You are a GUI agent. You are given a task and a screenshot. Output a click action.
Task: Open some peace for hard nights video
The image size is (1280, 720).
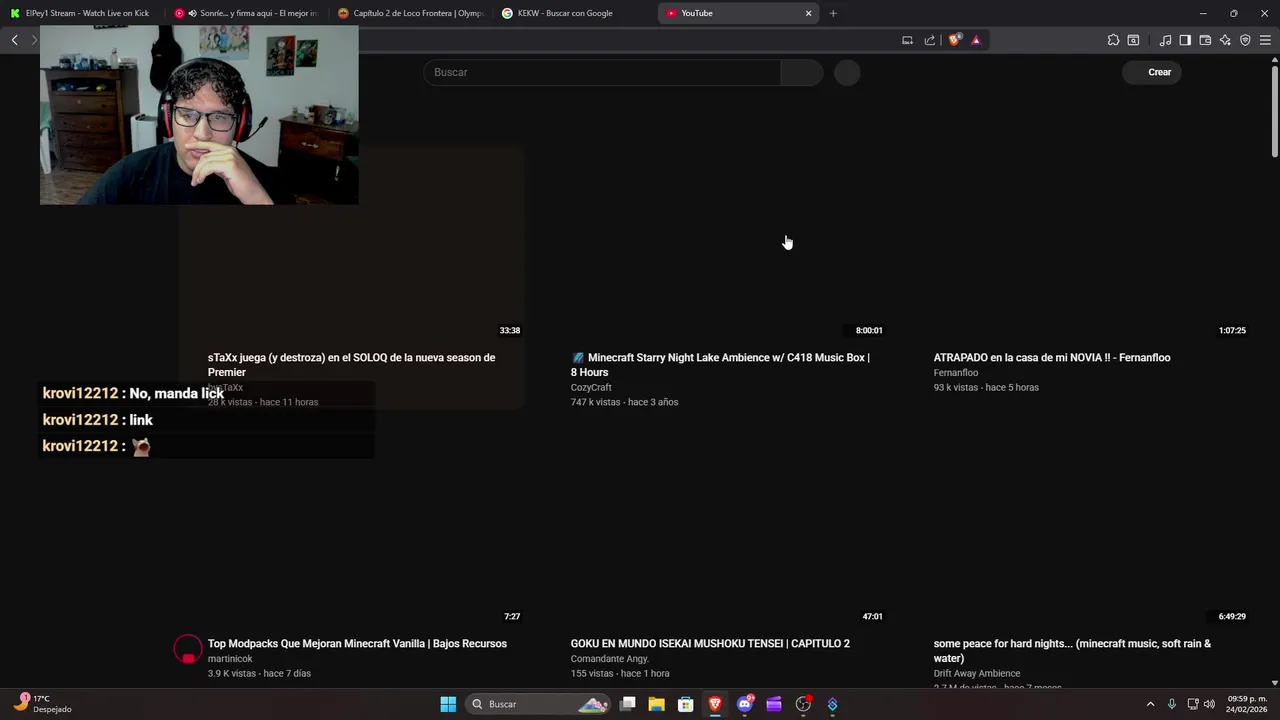(x=1072, y=651)
